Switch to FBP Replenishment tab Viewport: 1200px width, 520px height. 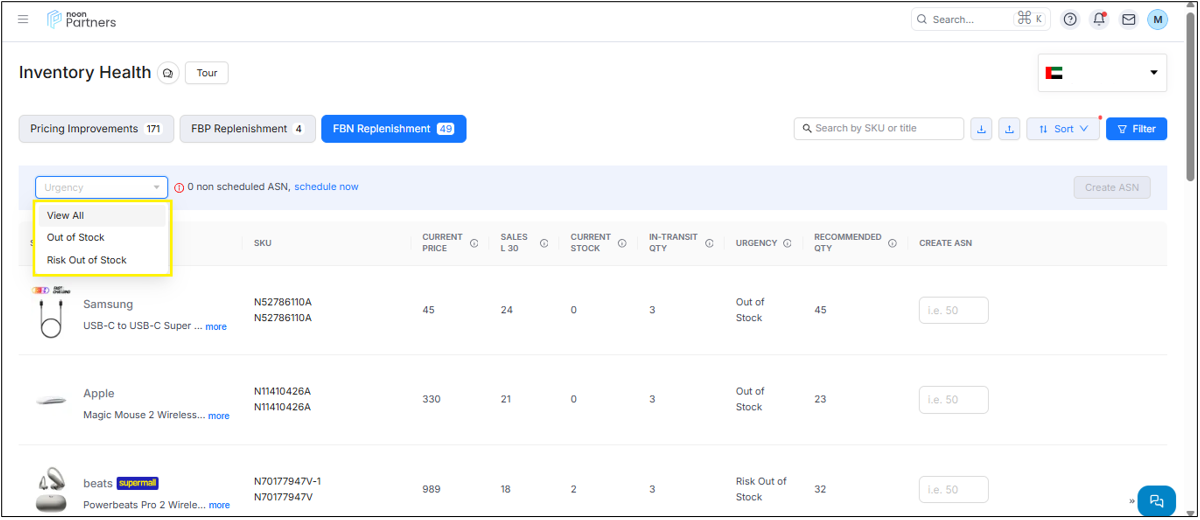(x=247, y=129)
